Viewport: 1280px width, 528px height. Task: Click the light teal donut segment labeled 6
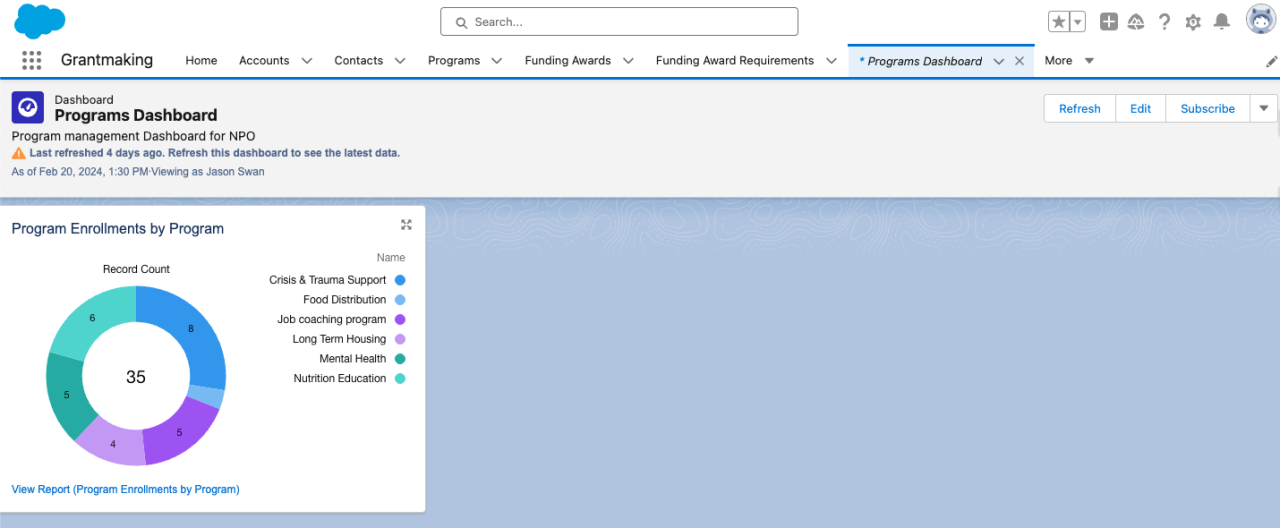(x=92, y=318)
